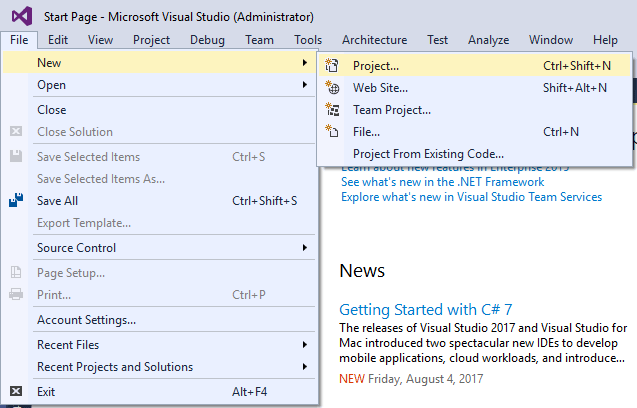Select Save Selected Items As... entry
The image size is (637, 408).
159,178
